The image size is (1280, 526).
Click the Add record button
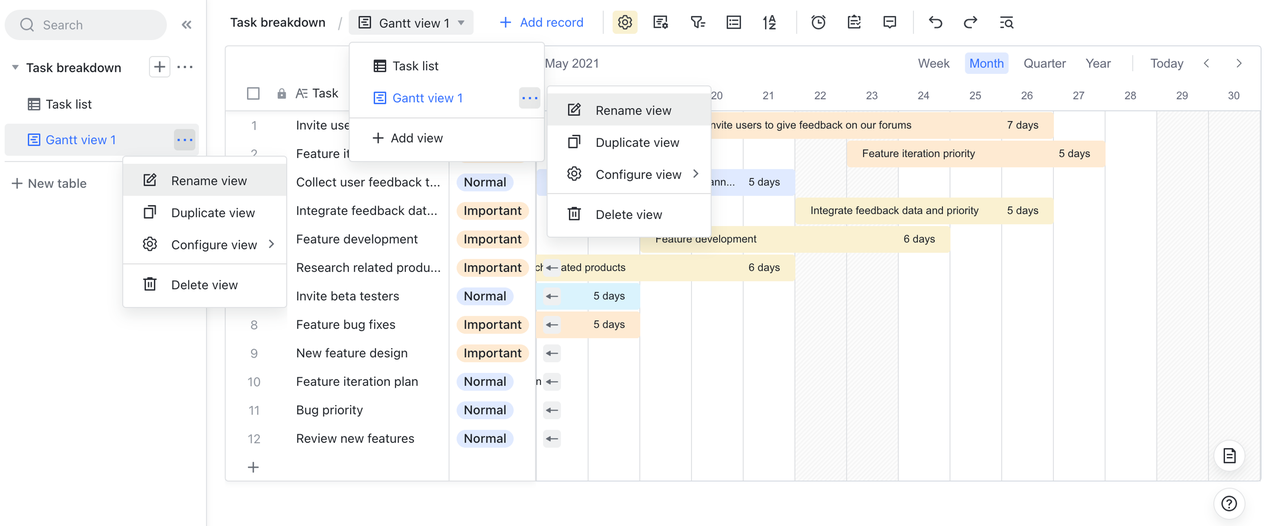coord(541,22)
